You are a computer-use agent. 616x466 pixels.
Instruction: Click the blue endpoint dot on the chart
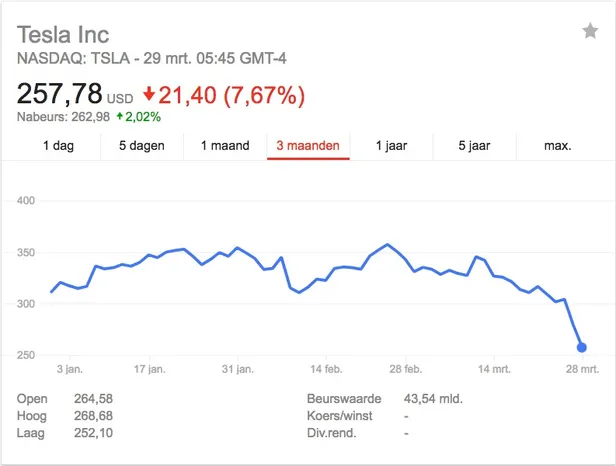(x=582, y=348)
